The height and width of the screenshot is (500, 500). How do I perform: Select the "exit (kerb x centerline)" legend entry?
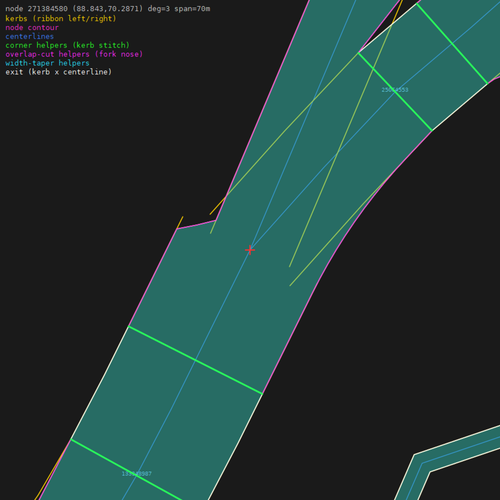[59, 72]
